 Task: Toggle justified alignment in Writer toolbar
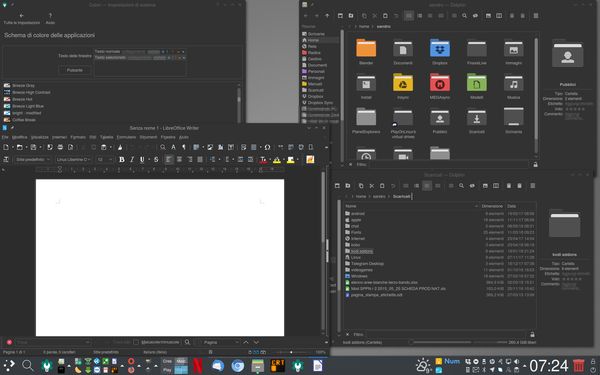coord(200,160)
